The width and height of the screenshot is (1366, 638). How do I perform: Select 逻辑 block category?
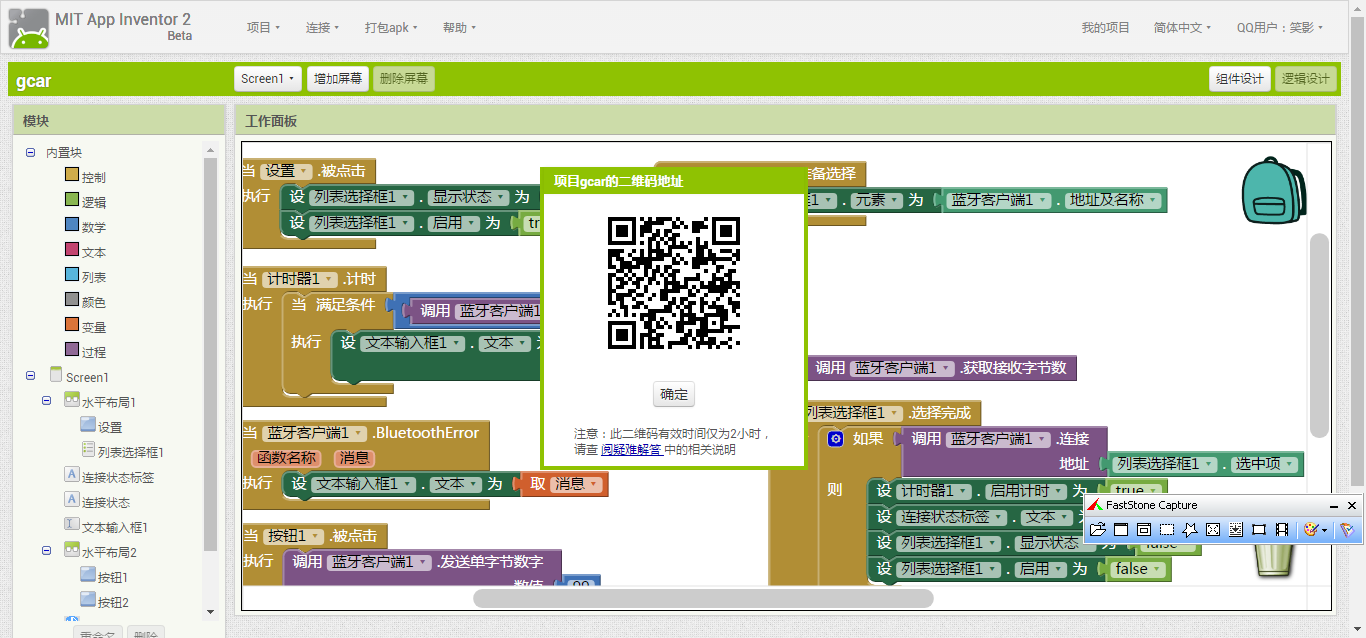click(x=84, y=201)
